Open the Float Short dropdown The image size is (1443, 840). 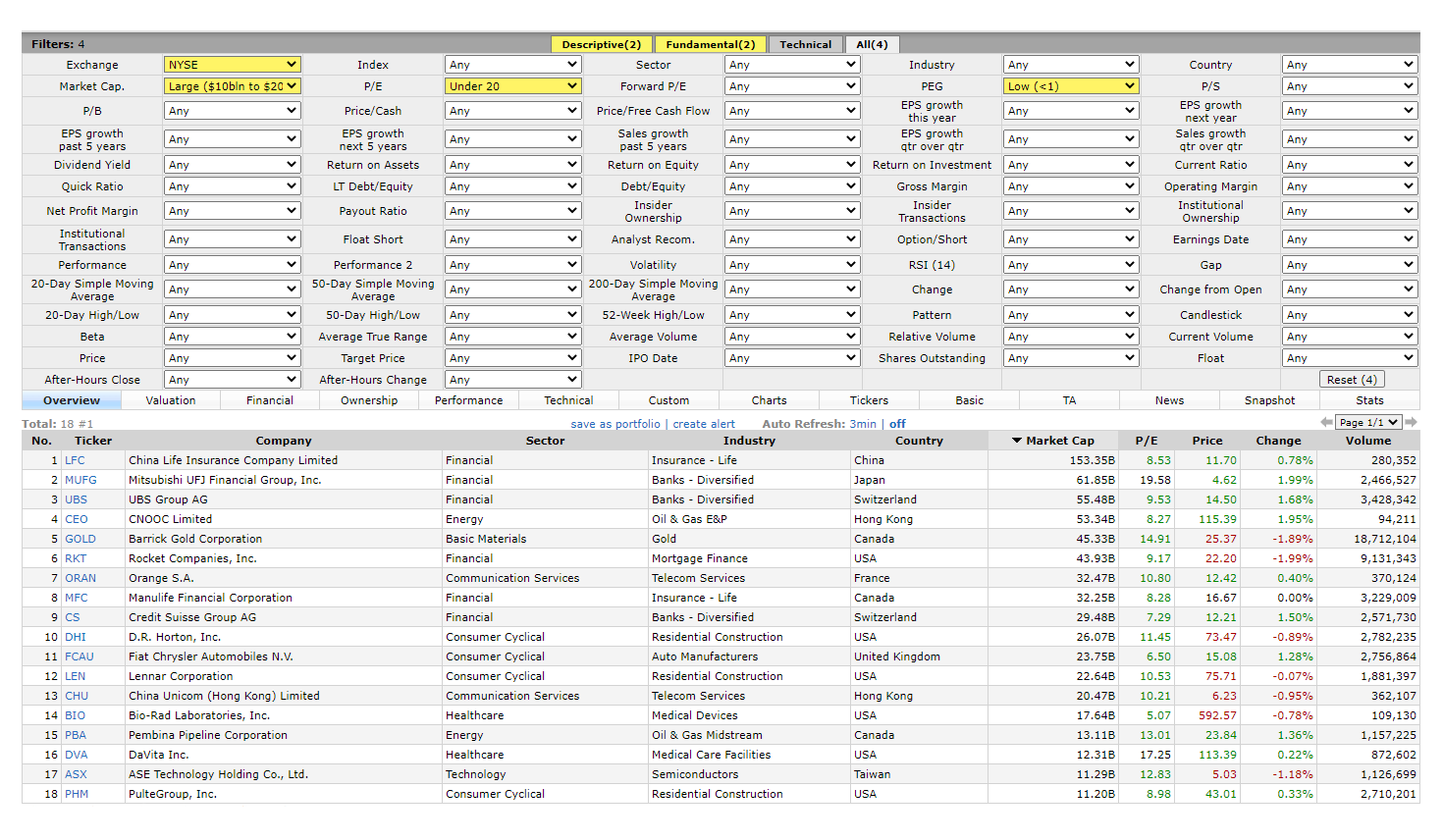pyautogui.click(x=512, y=239)
